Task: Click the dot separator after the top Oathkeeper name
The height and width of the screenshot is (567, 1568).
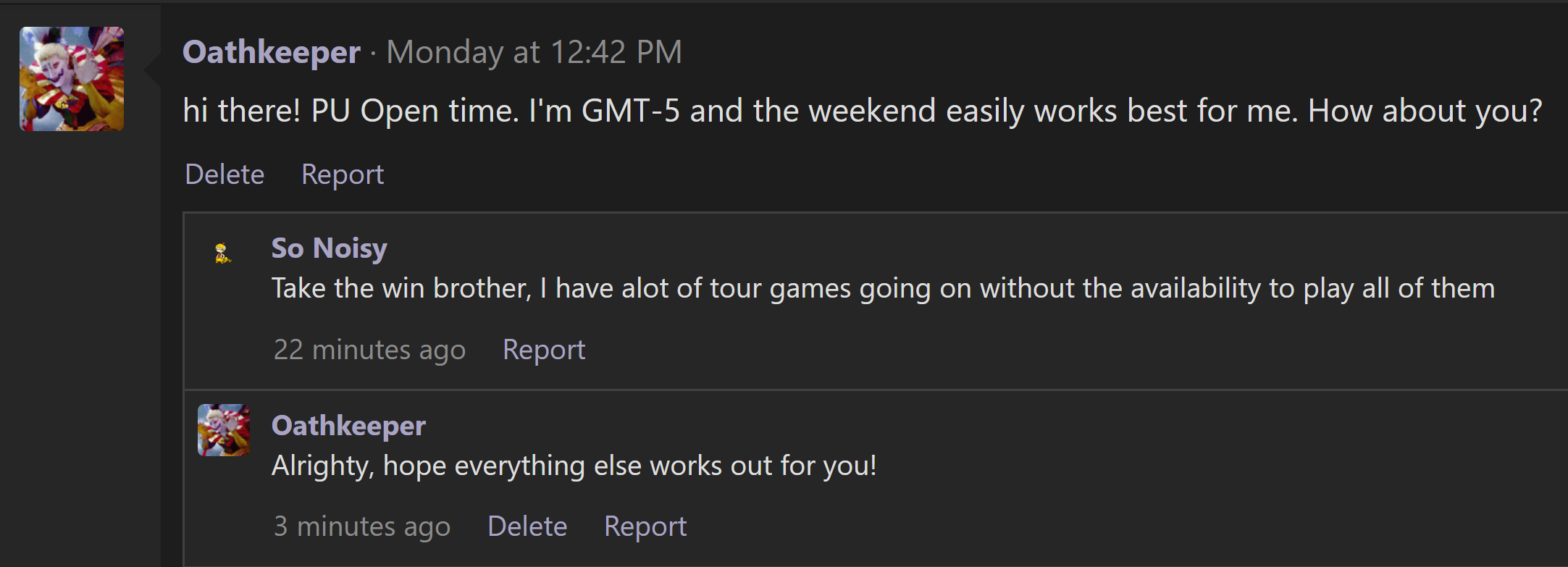Action: [x=373, y=54]
